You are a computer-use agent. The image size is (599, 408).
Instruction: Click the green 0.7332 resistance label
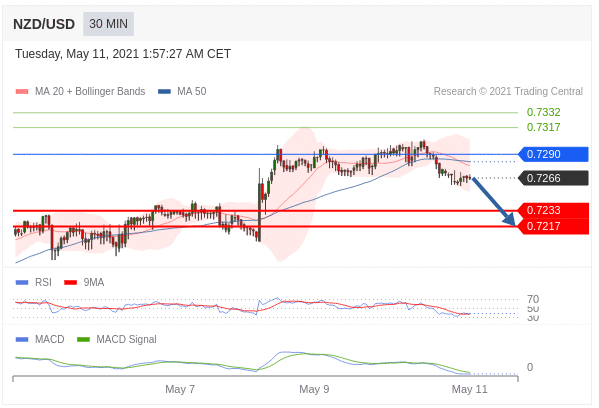coord(543,112)
